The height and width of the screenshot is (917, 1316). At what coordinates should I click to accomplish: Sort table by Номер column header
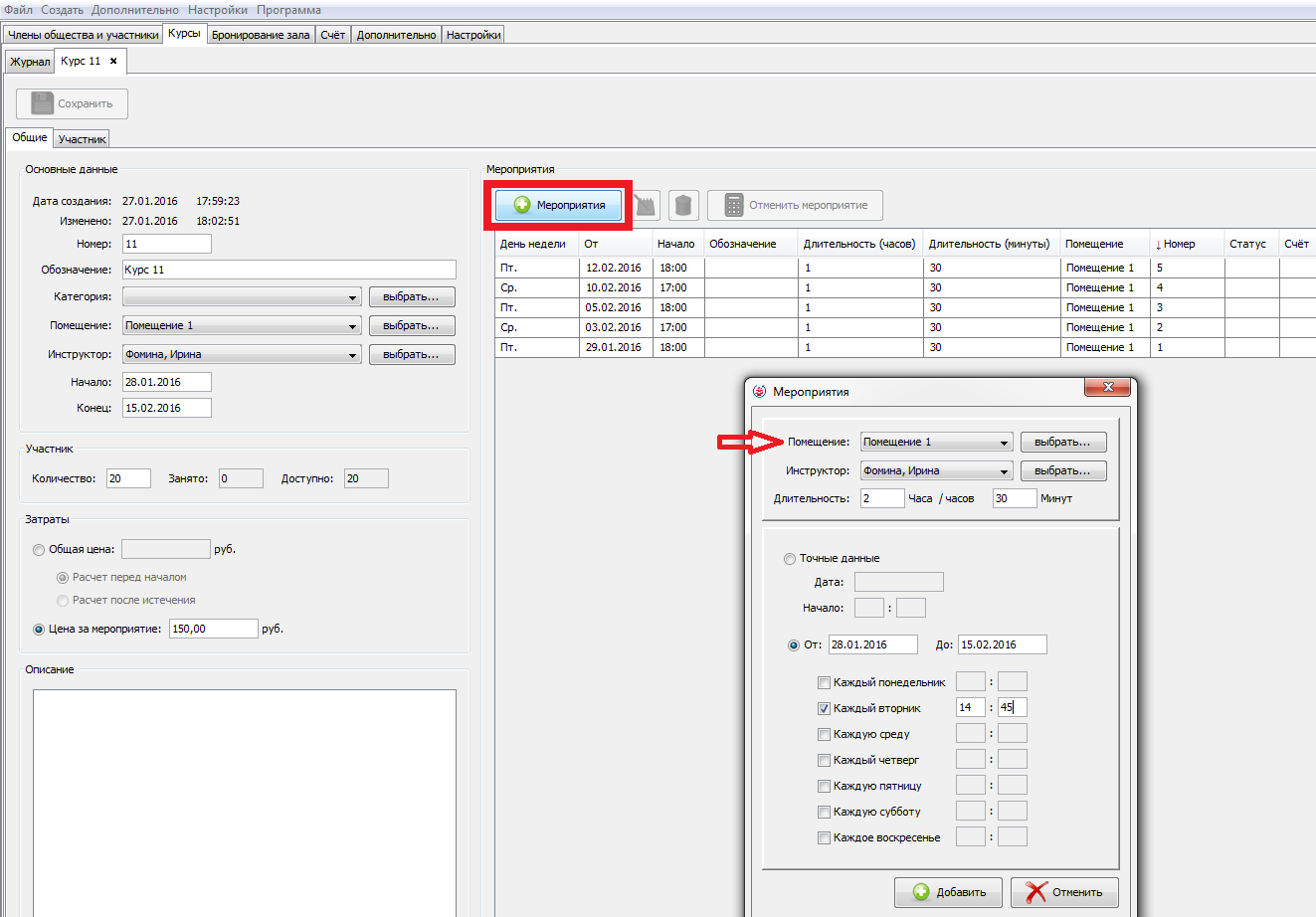(x=1187, y=244)
